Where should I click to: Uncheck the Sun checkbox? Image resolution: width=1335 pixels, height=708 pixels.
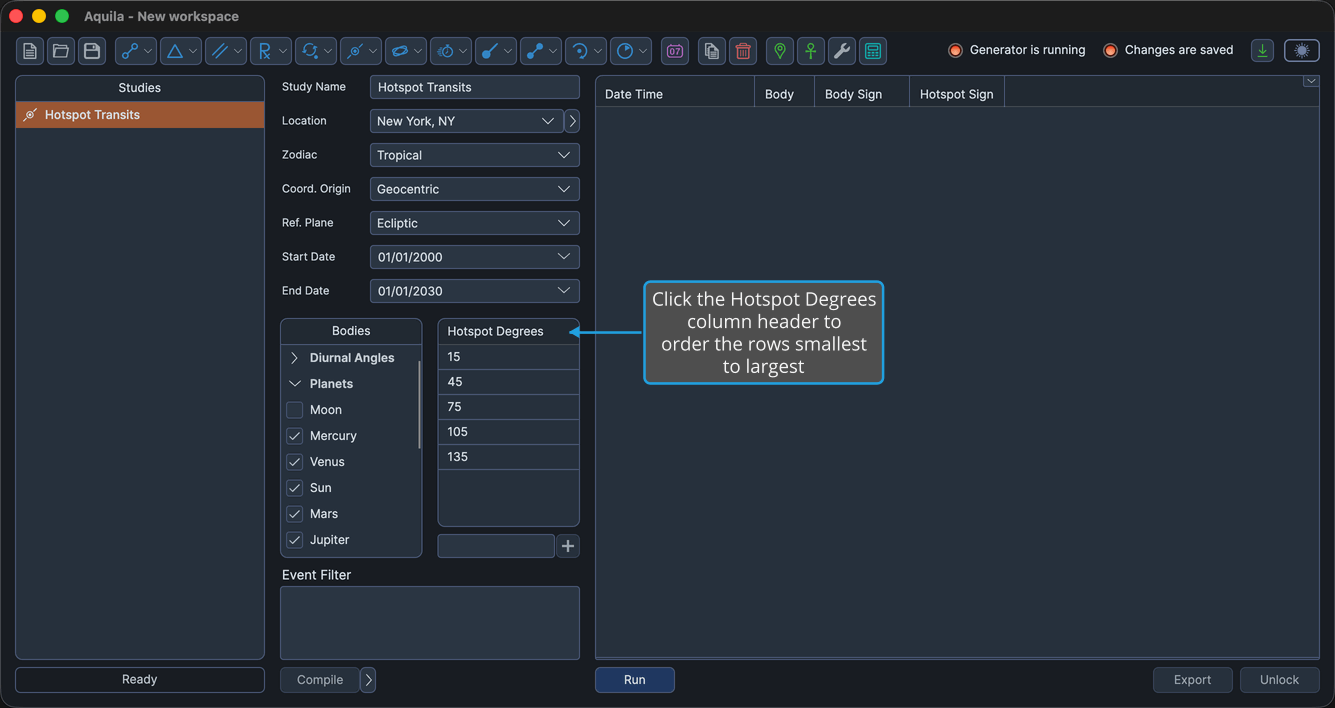point(295,488)
